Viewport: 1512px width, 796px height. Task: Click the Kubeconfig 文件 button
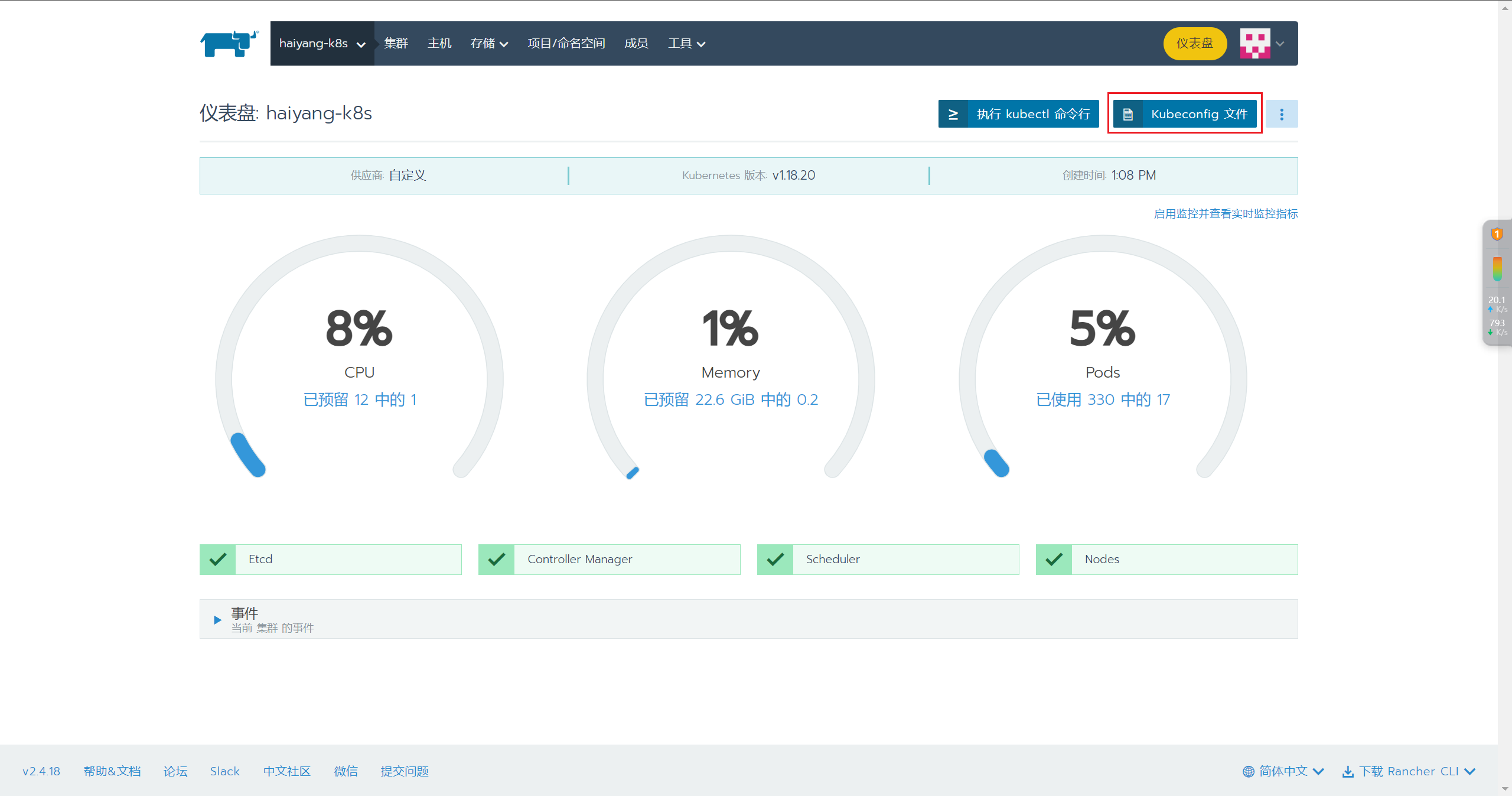[x=1185, y=114]
